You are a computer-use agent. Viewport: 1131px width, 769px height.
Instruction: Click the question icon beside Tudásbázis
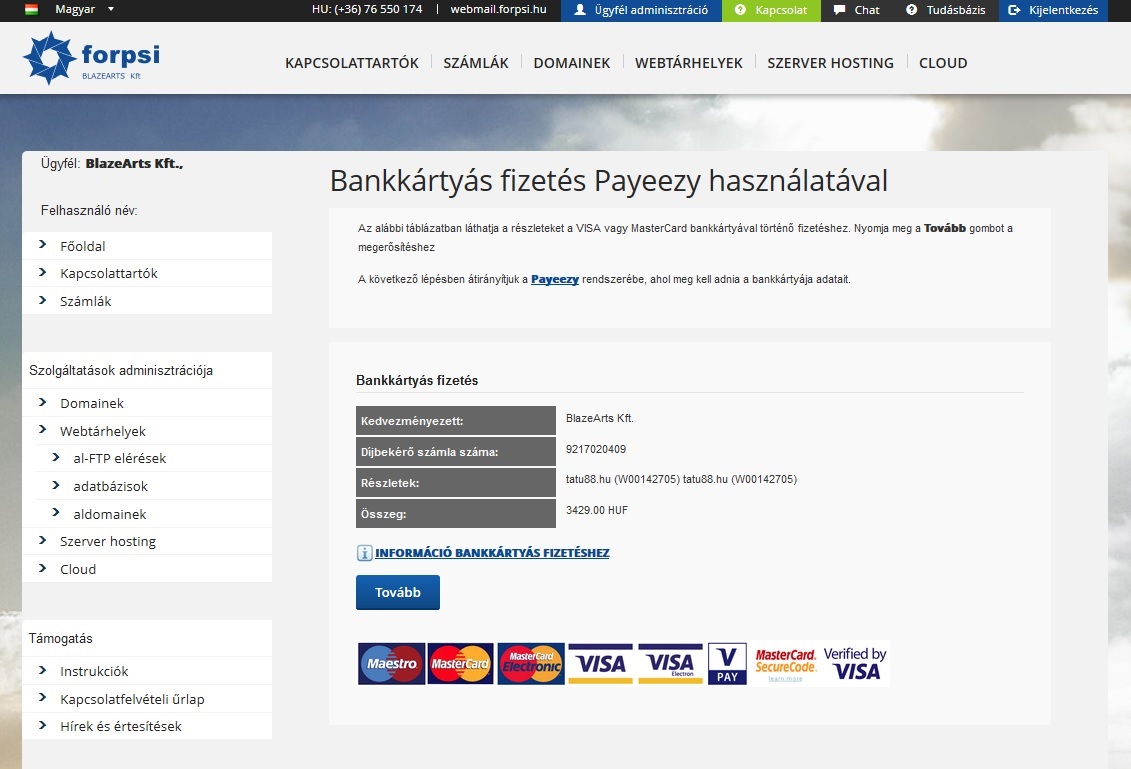912,10
